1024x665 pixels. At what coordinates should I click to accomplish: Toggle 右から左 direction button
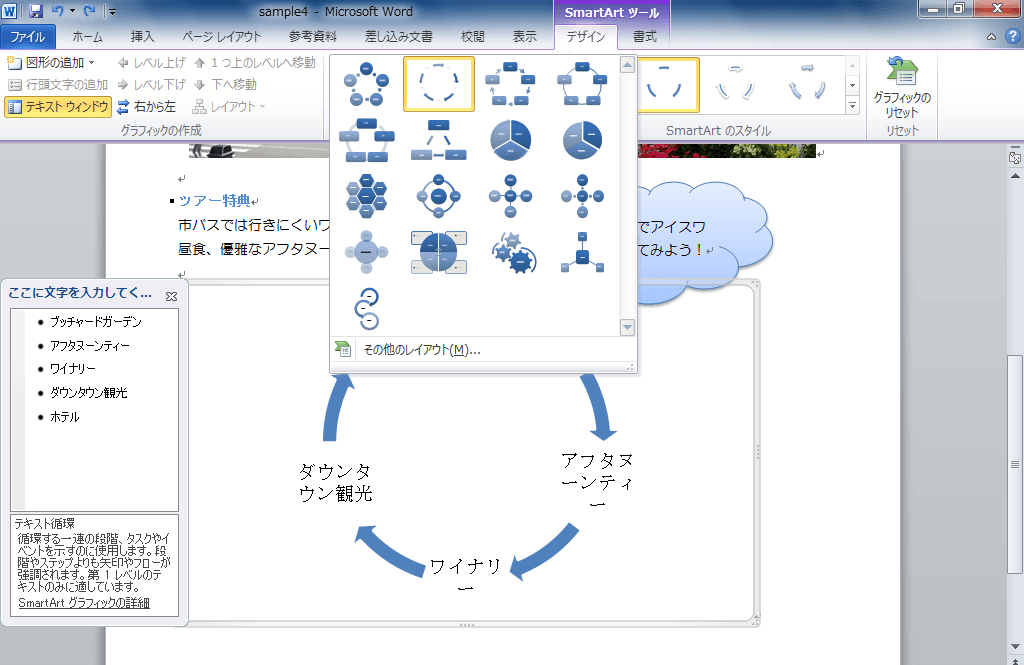point(146,106)
